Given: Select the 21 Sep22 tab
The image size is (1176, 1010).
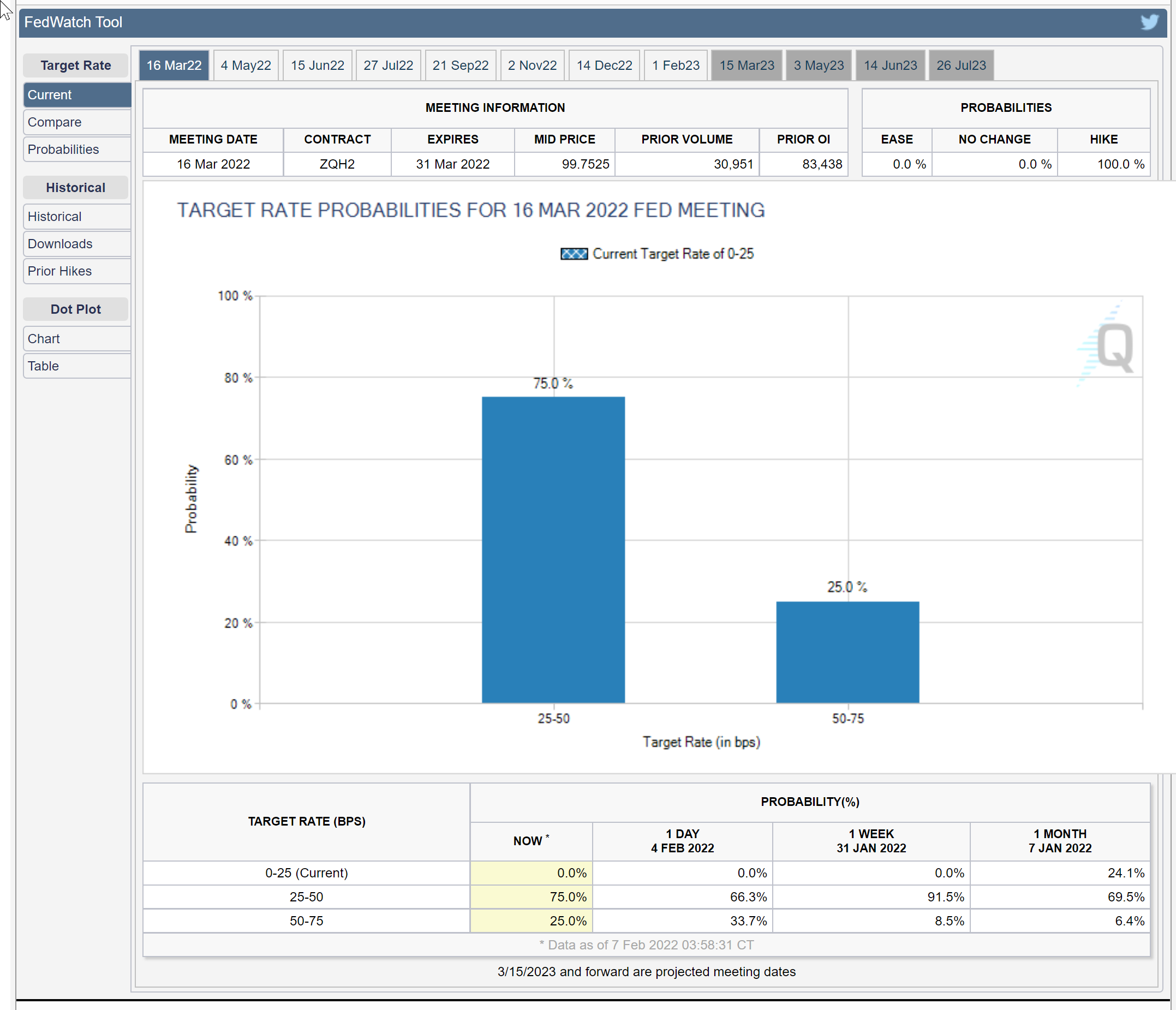Looking at the screenshot, I should [x=460, y=65].
